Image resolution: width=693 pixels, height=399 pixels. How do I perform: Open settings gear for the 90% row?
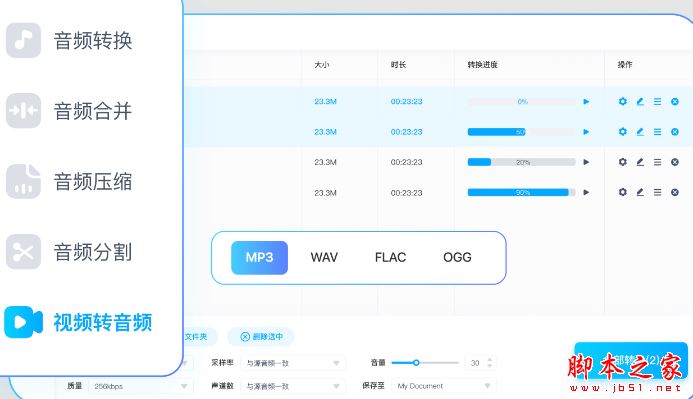pyautogui.click(x=622, y=192)
